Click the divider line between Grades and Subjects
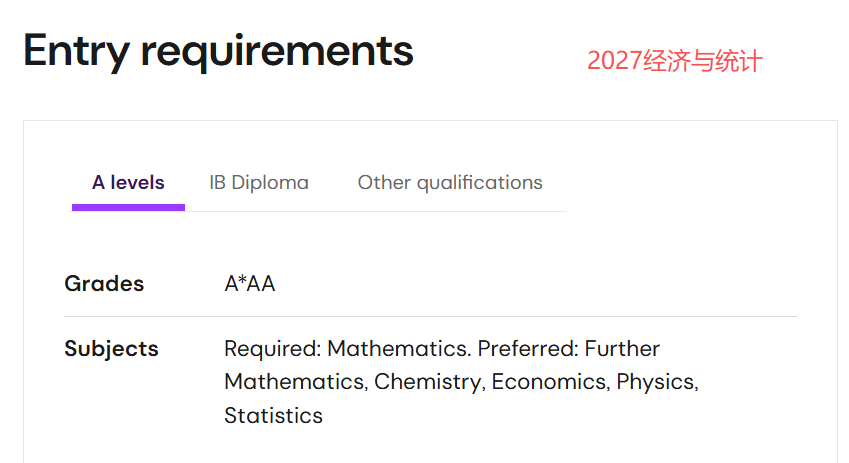 pyautogui.click(x=430, y=316)
